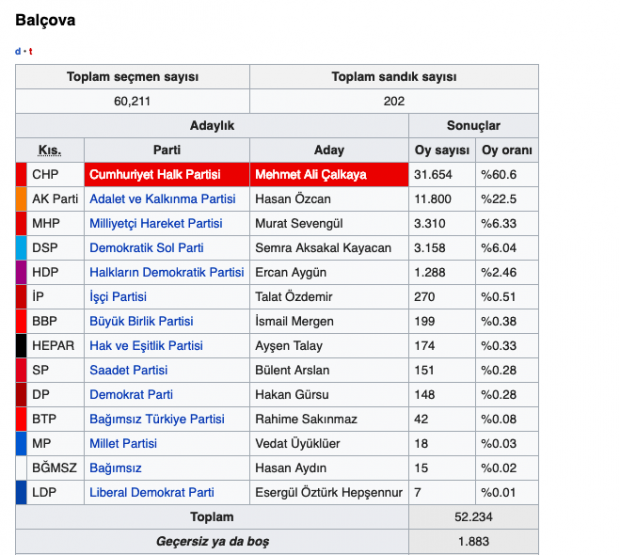
Task: Open Liberal Demokrat Parti link
Action: [152, 492]
